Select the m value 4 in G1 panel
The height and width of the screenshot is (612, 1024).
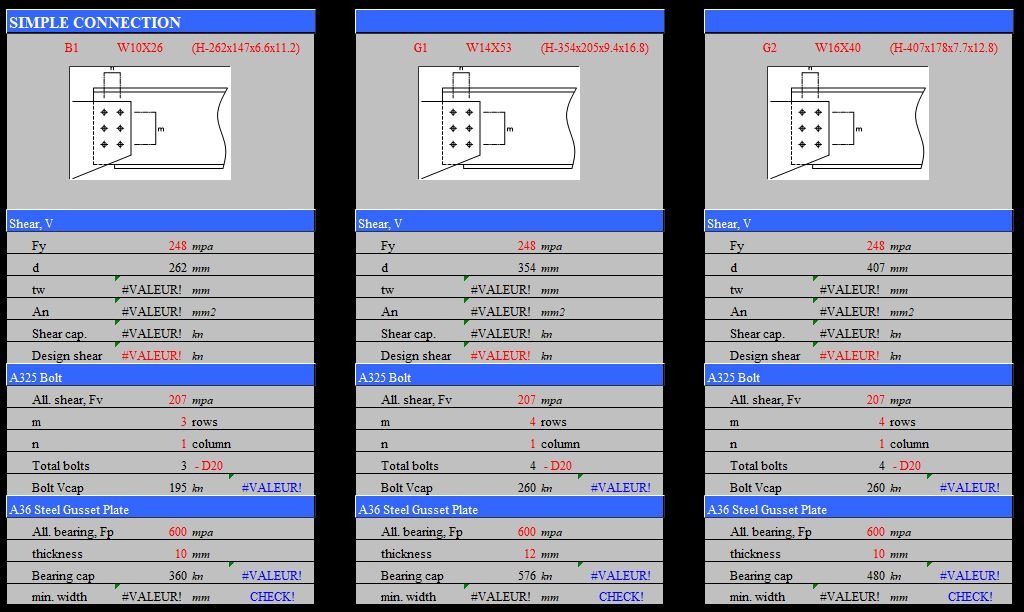click(x=533, y=422)
